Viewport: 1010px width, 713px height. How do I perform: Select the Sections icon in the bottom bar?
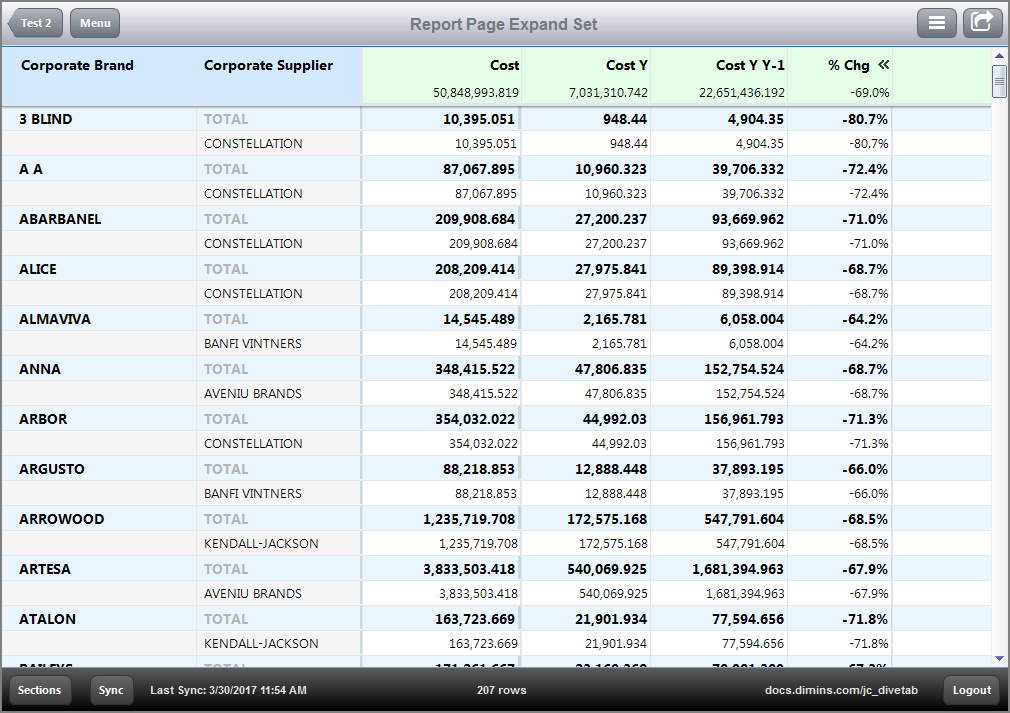[38, 690]
